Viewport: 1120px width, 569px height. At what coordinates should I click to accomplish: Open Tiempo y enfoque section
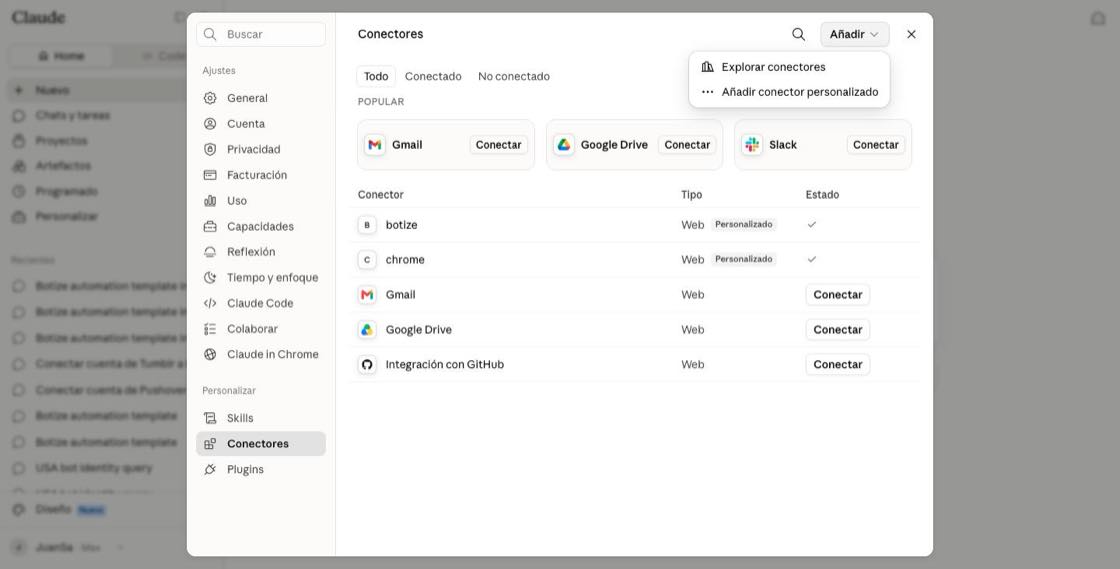coord(261,278)
